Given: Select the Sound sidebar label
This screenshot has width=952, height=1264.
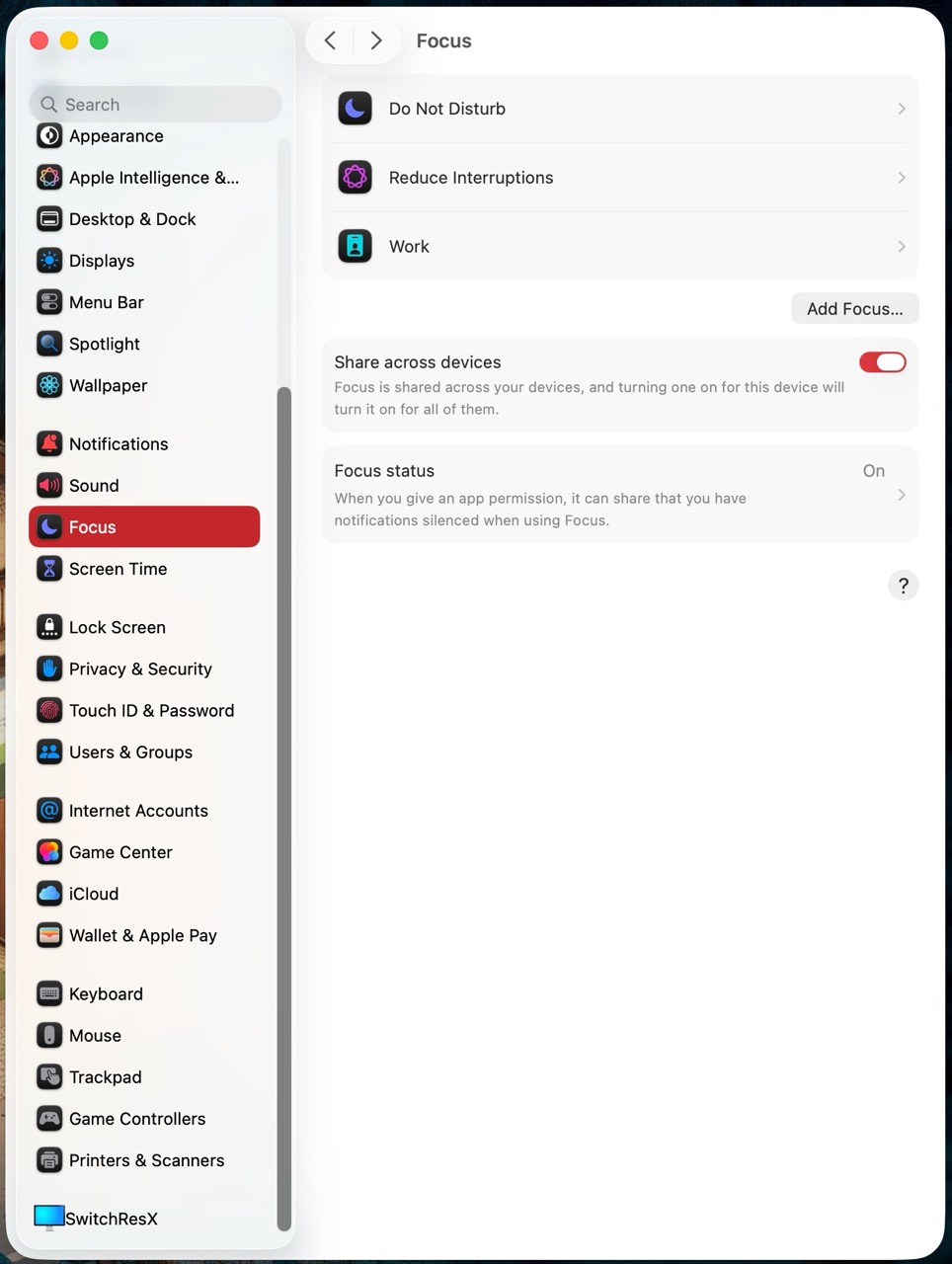Looking at the screenshot, I should [x=94, y=486].
